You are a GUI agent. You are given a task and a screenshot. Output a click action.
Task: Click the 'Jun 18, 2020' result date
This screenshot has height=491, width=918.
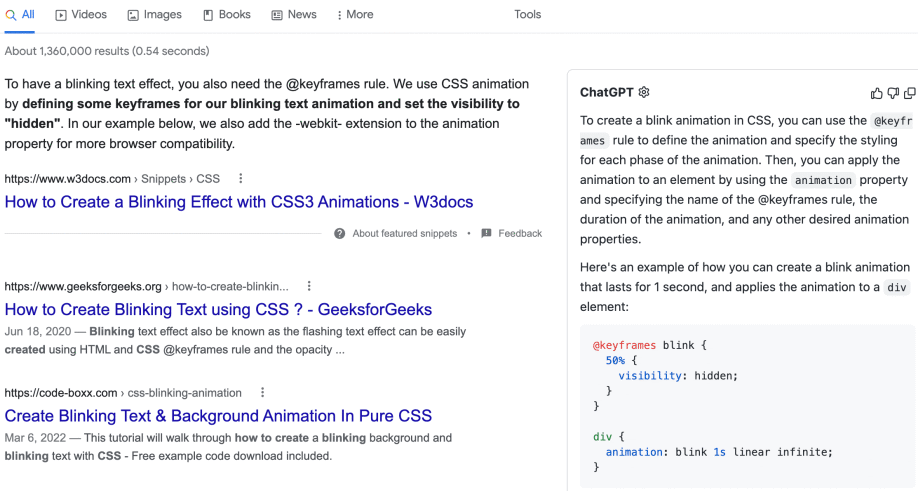[37, 331]
